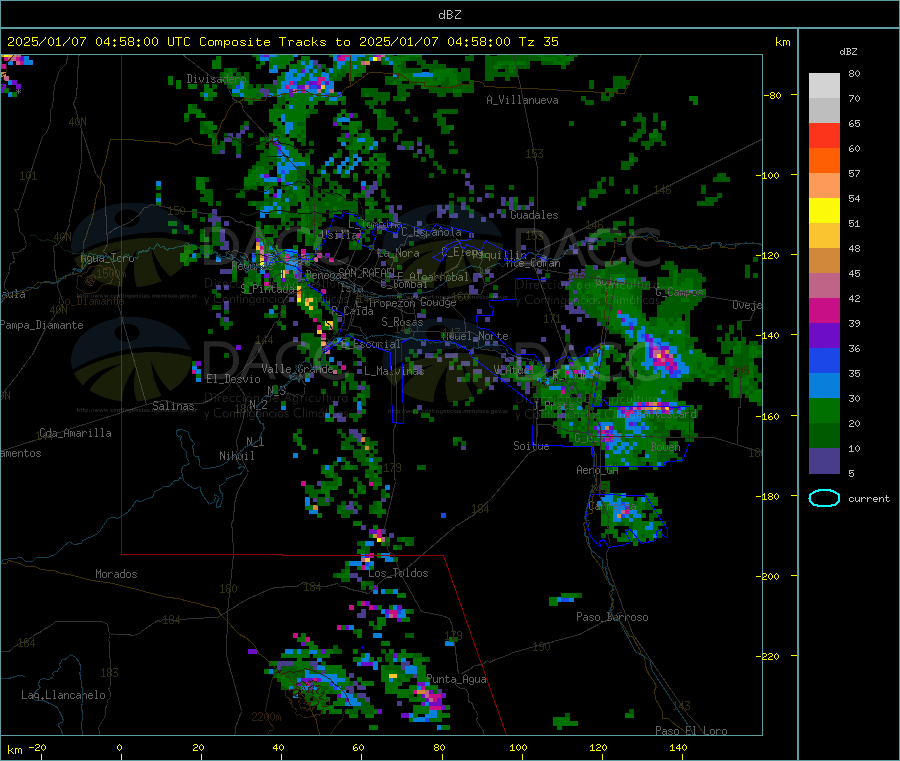Image resolution: width=900 pixels, height=761 pixels.
Task: Click the 140 km tick on horizontal axis
Action: point(678,747)
